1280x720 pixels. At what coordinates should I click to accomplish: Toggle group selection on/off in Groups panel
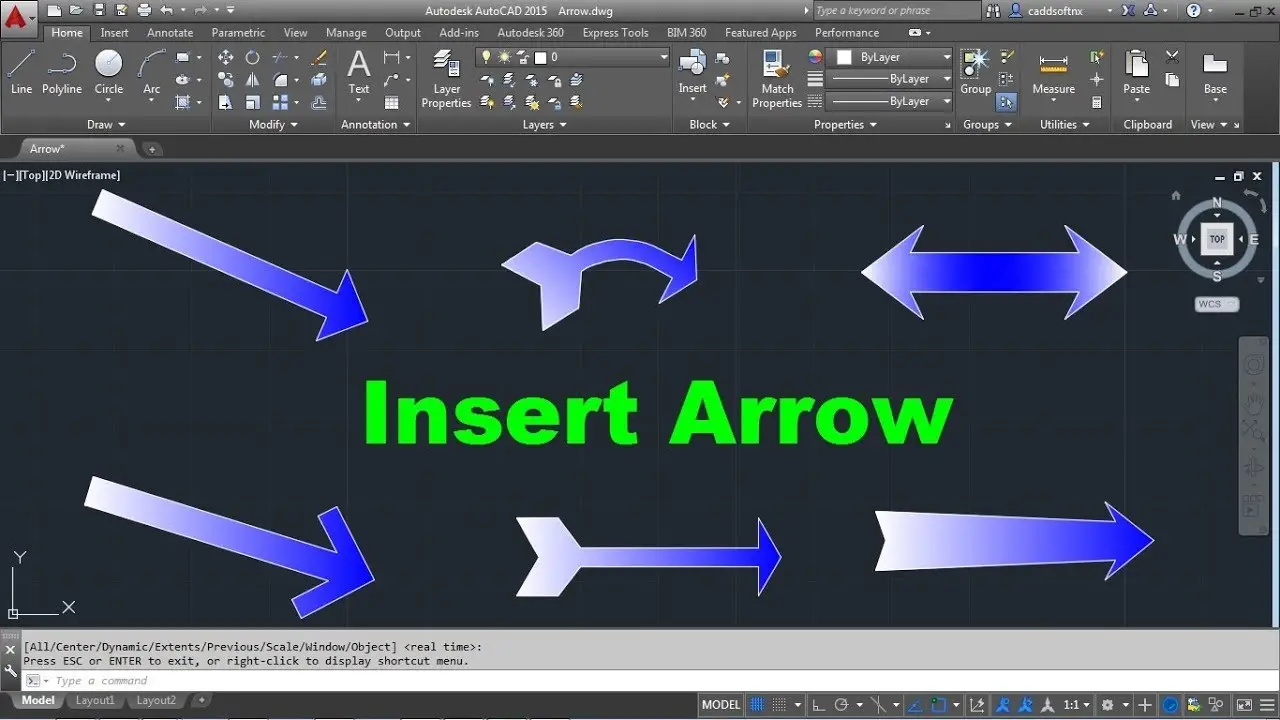1006,102
